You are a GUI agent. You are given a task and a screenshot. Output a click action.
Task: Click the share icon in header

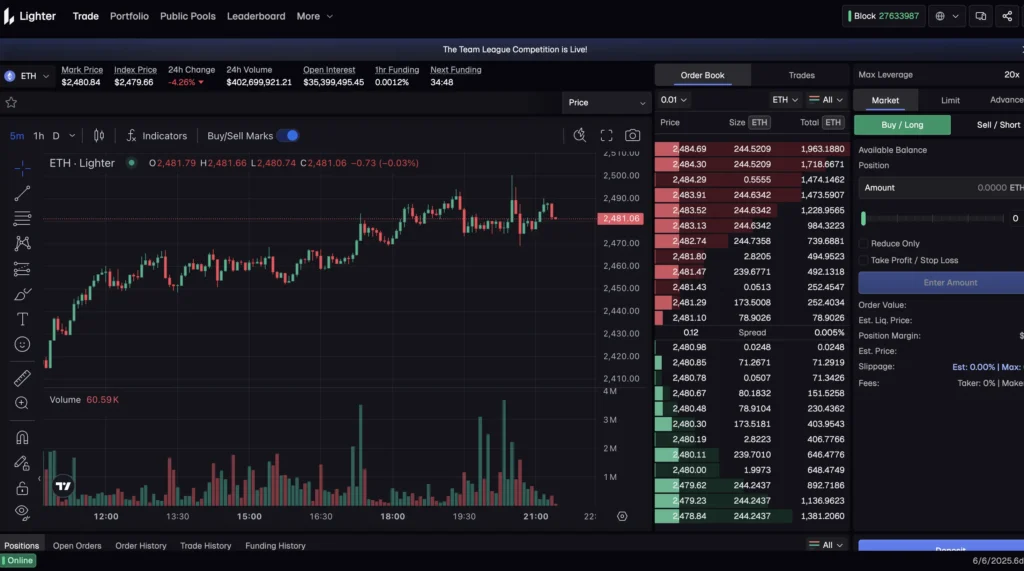coord(1007,16)
